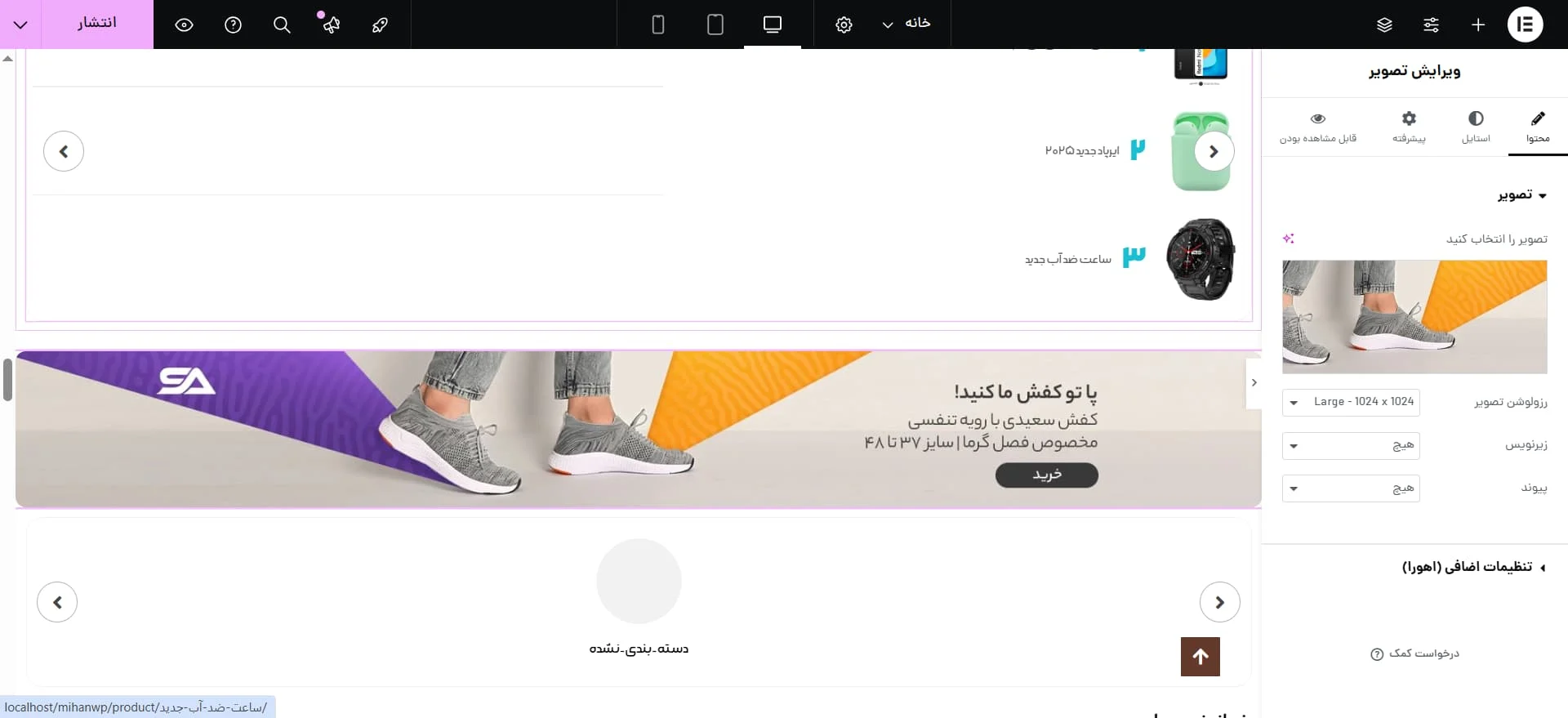Image resolution: width=1568 pixels, height=718 pixels.
Task: Open the پیوند link dropdown
Action: (1351, 488)
